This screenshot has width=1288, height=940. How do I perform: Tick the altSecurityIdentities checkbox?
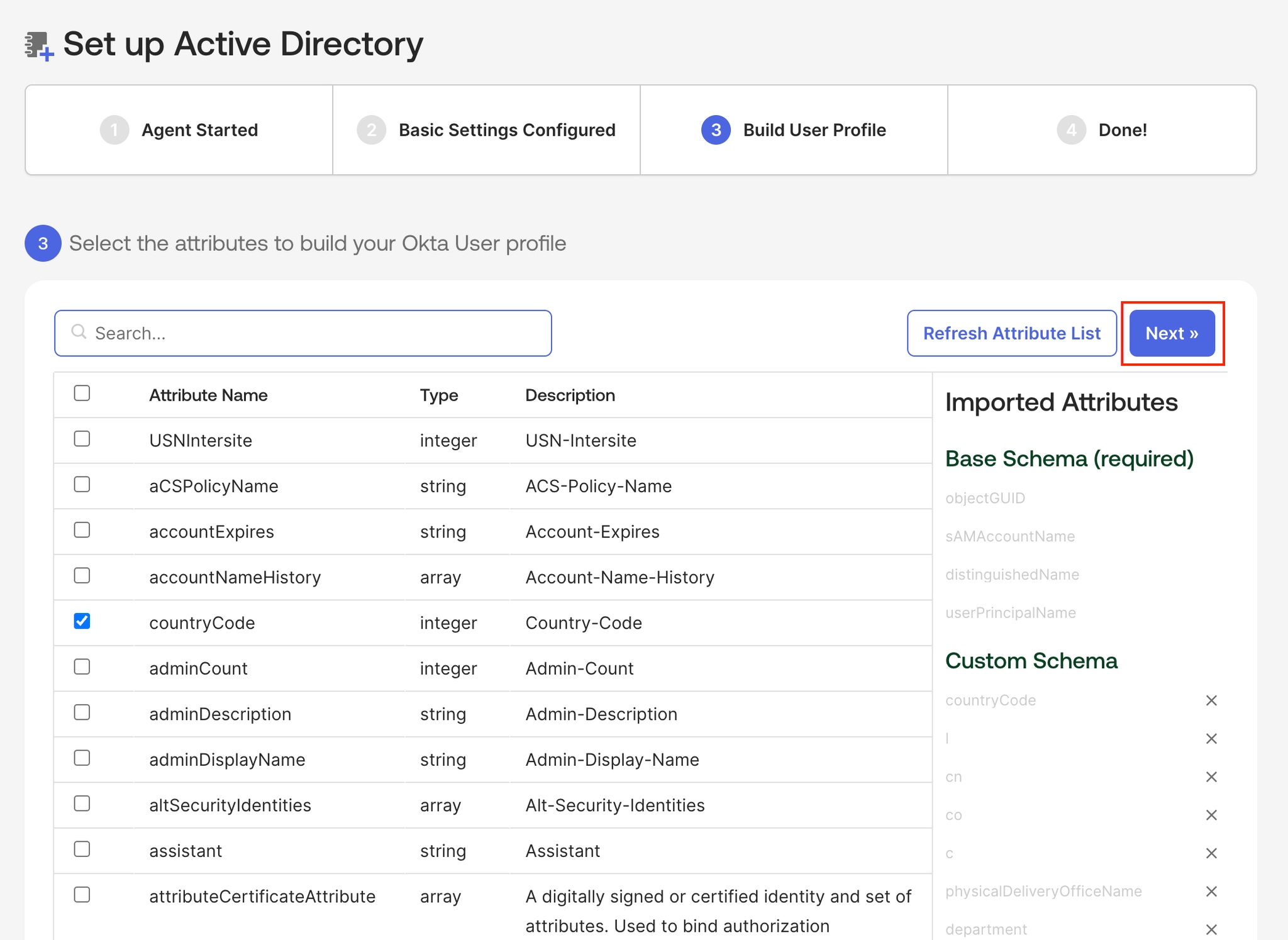pos(82,804)
